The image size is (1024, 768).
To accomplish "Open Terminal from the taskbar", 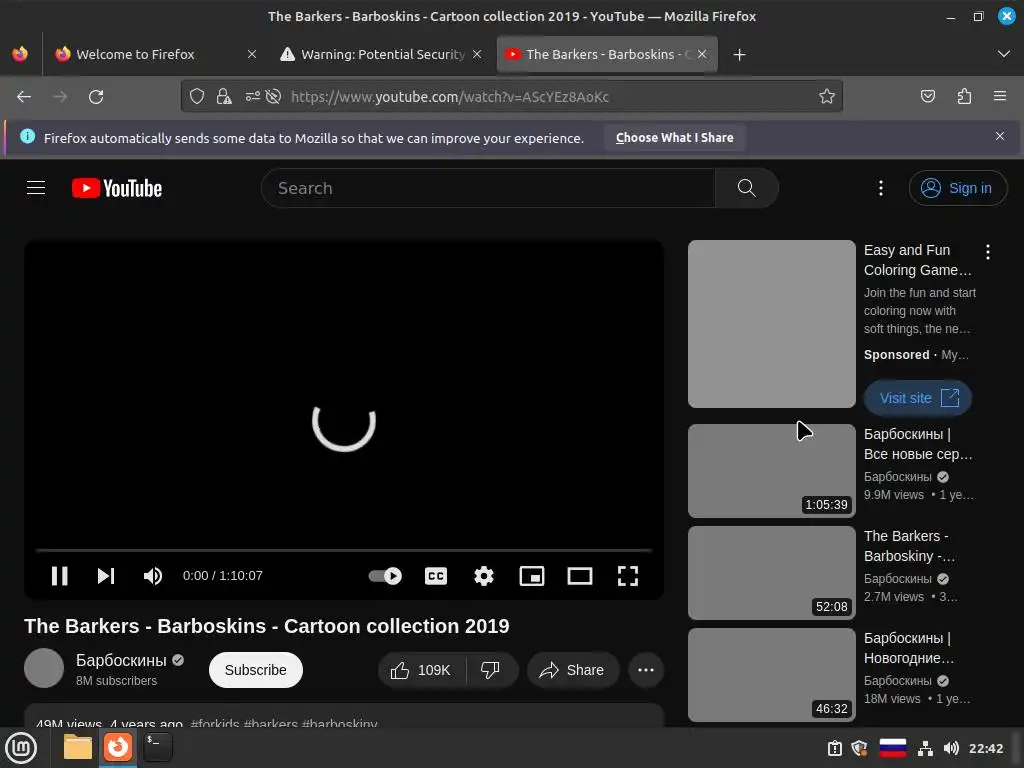I will click(x=157, y=748).
